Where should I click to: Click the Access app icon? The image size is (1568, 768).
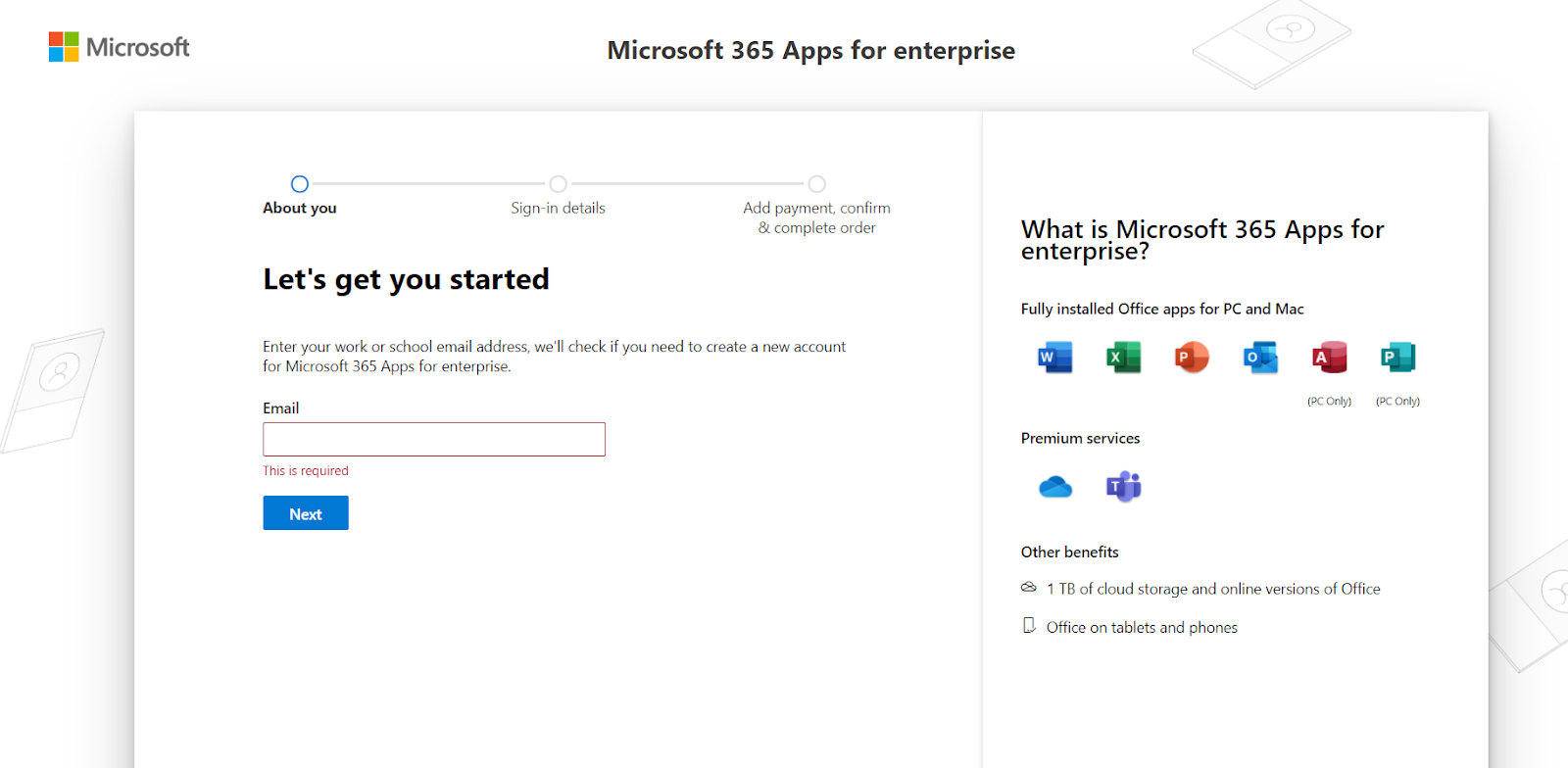1330,358
